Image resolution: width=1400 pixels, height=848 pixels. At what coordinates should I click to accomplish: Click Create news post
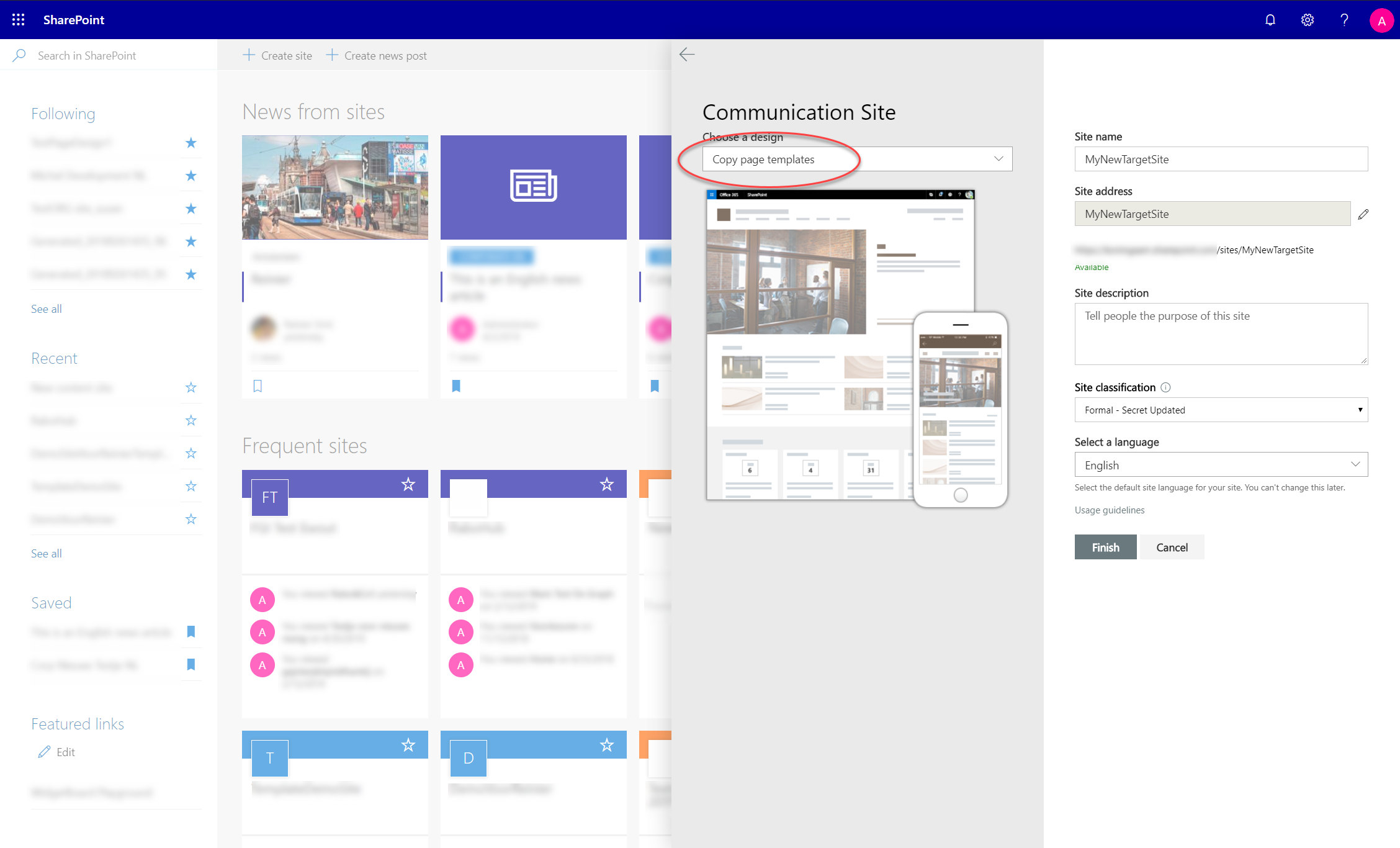point(377,55)
